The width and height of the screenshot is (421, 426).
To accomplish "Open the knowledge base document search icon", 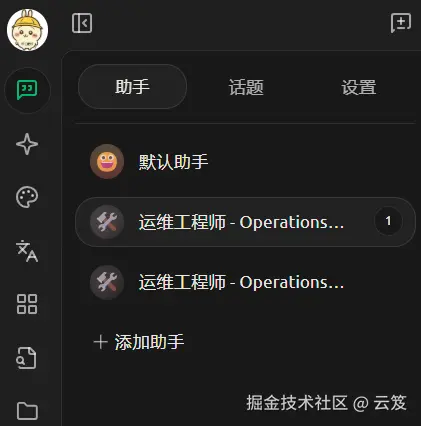I will click(27, 358).
